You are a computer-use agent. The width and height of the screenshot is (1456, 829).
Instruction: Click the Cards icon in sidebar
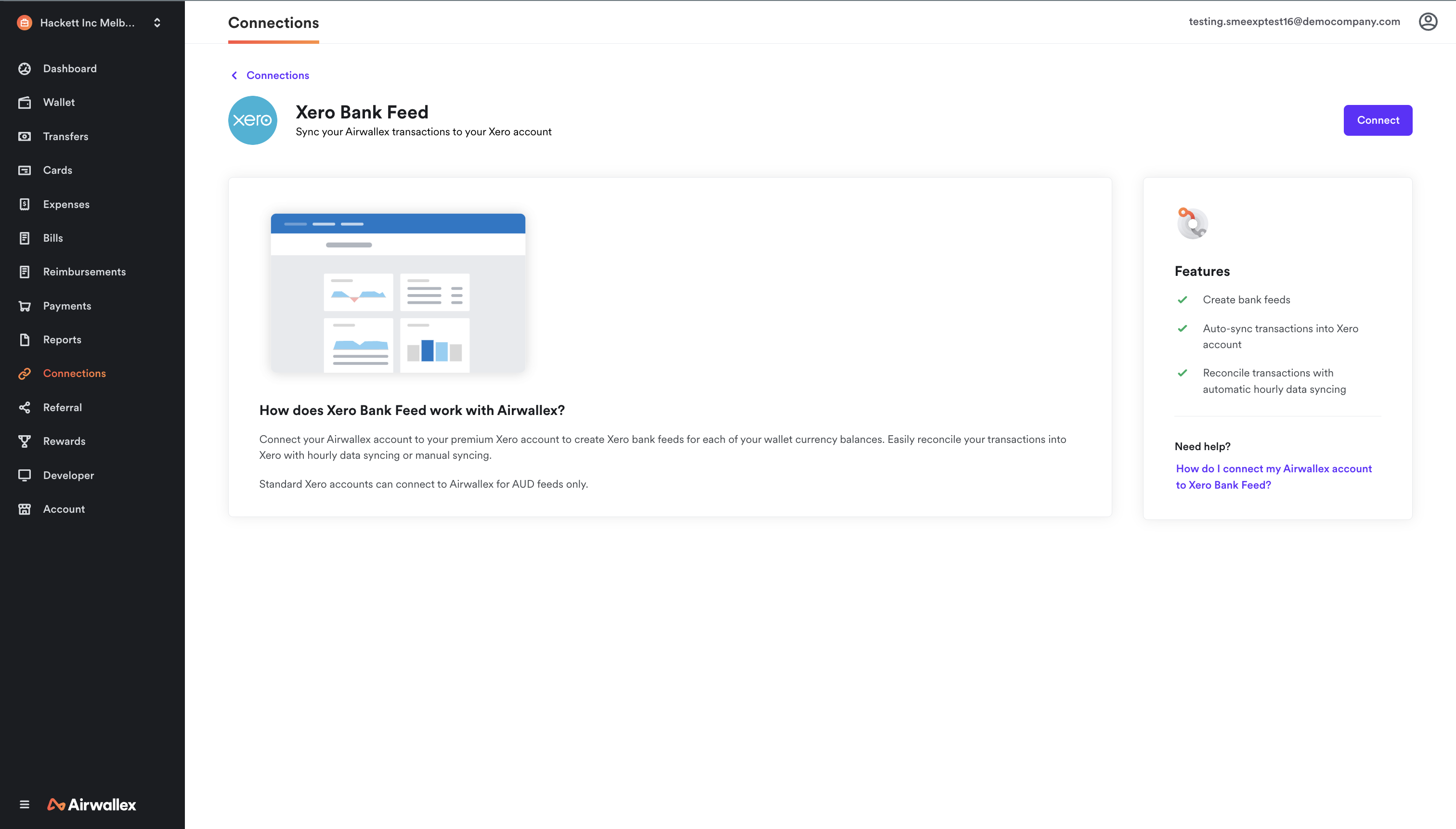[25, 170]
